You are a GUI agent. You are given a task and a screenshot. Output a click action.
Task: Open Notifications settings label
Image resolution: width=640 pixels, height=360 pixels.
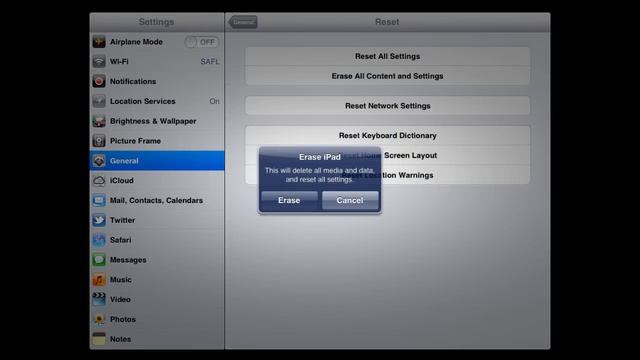pyautogui.click(x=133, y=81)
